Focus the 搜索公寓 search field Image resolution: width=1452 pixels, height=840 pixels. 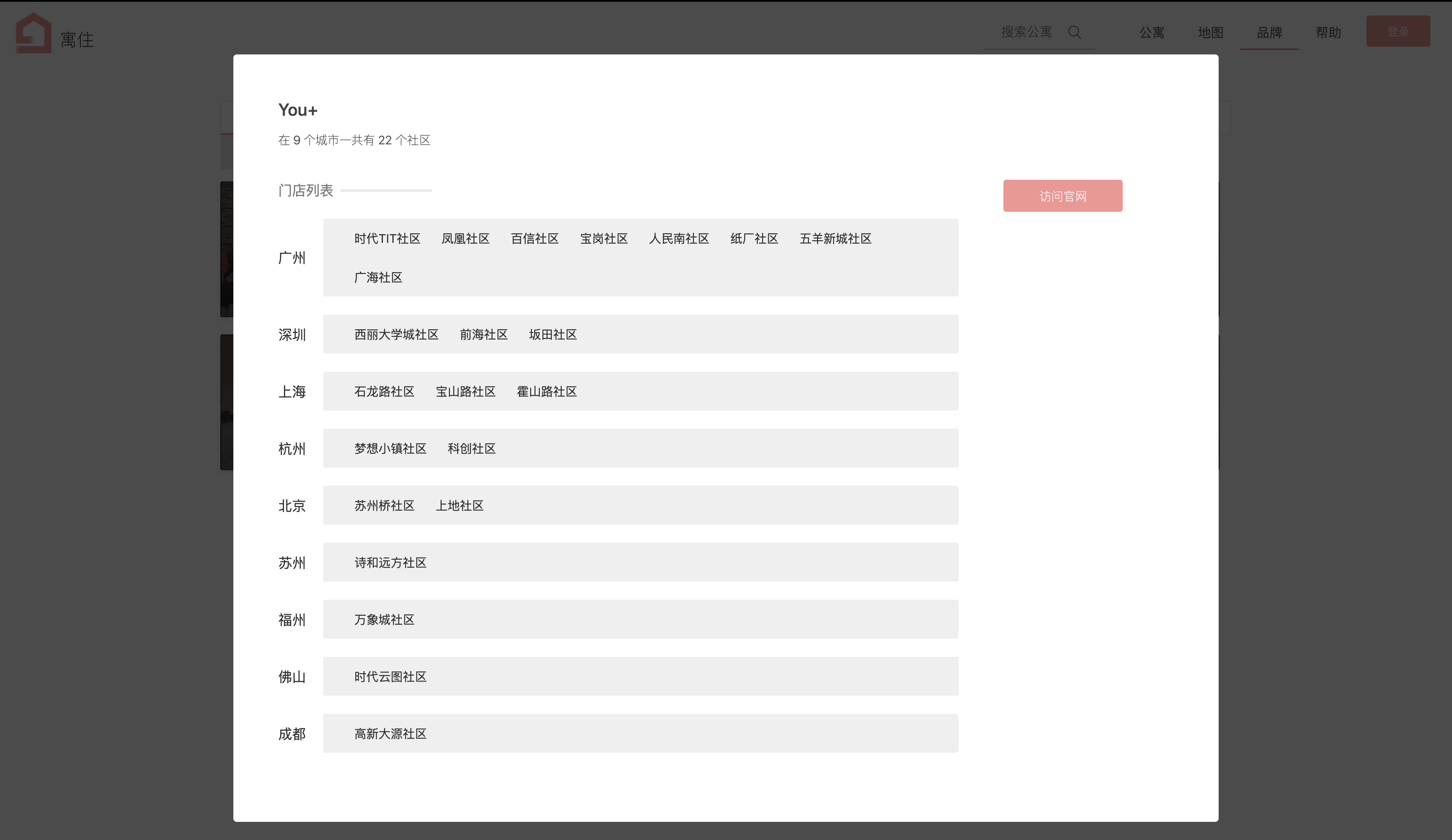pyautogui.click(x=1026, y=32)
